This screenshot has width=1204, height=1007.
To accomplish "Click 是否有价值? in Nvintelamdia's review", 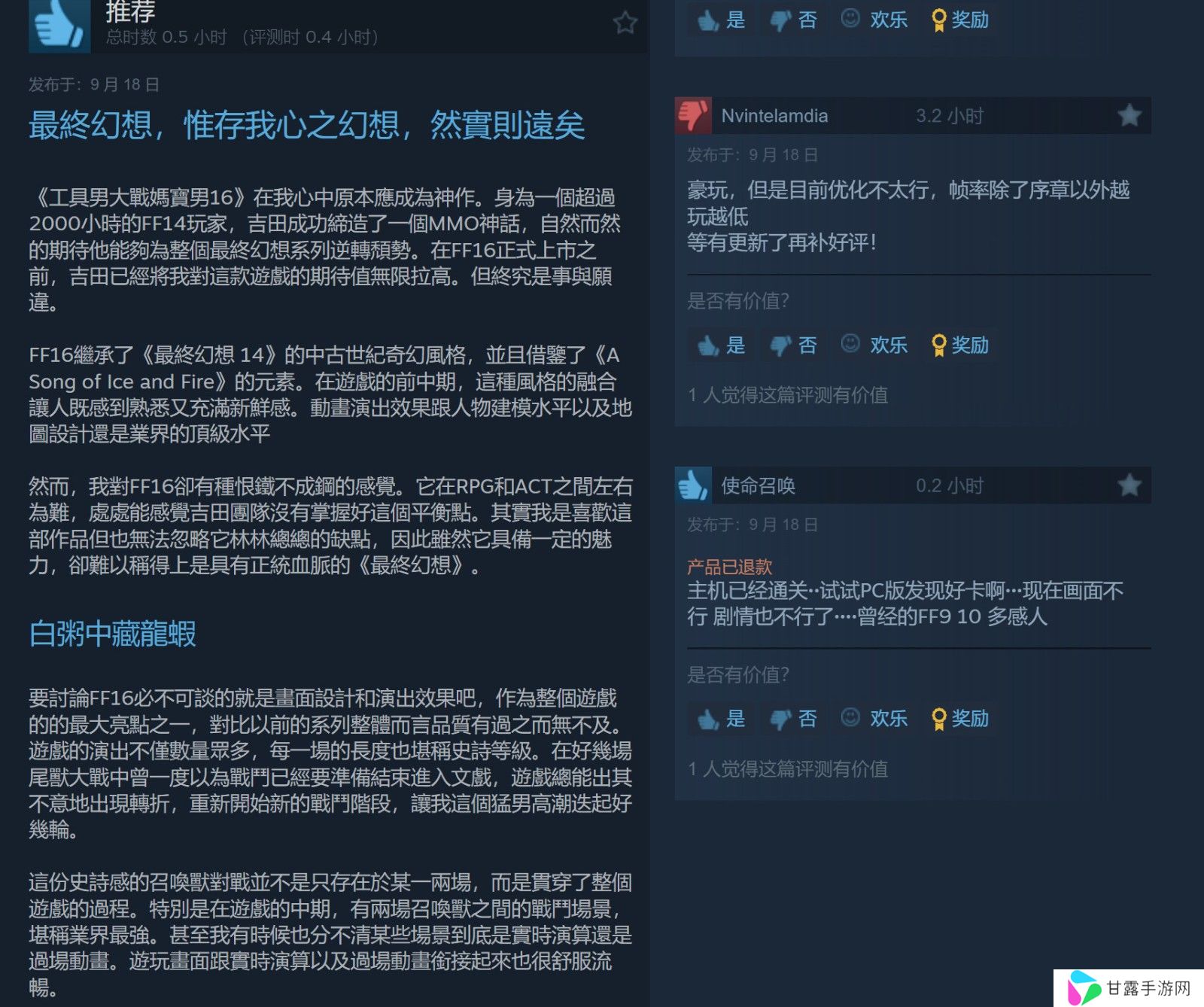I will tap(737, 301).
